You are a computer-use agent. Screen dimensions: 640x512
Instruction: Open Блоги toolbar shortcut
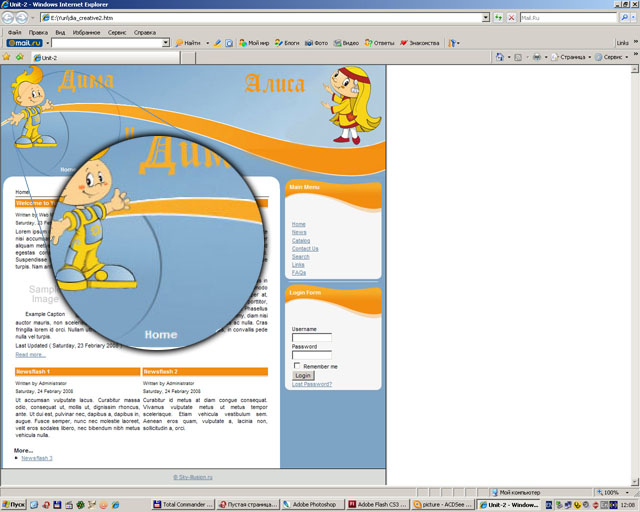click(287, 43)
